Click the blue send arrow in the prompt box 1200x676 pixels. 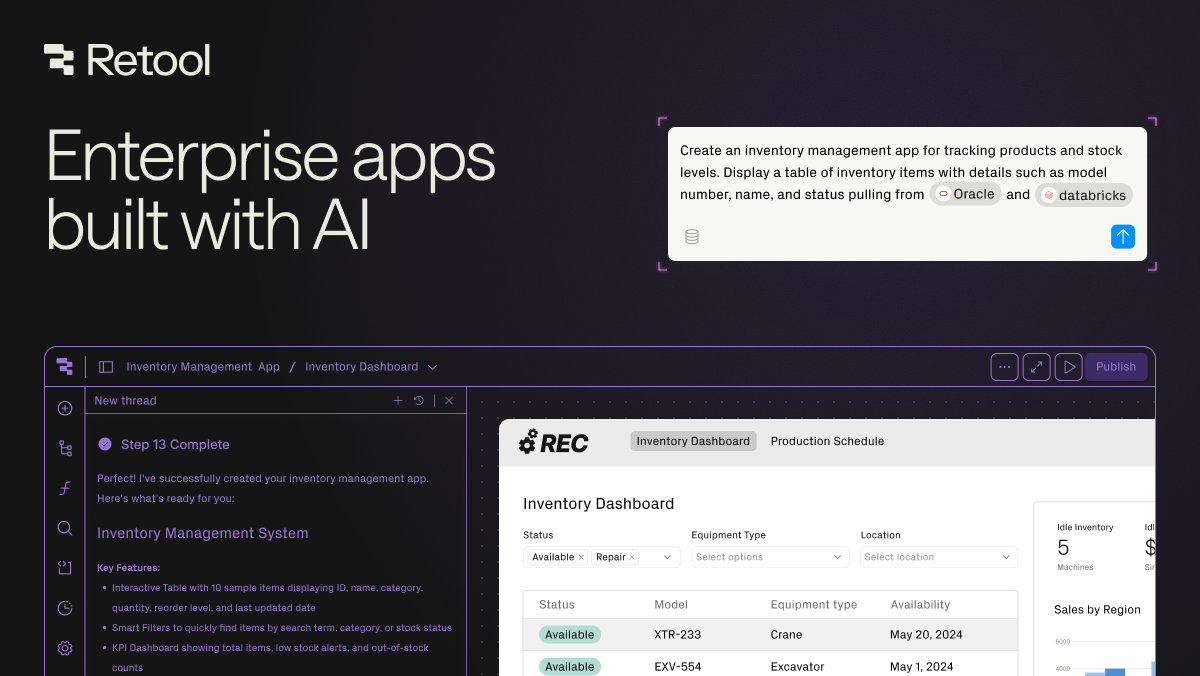[1123, 237]
